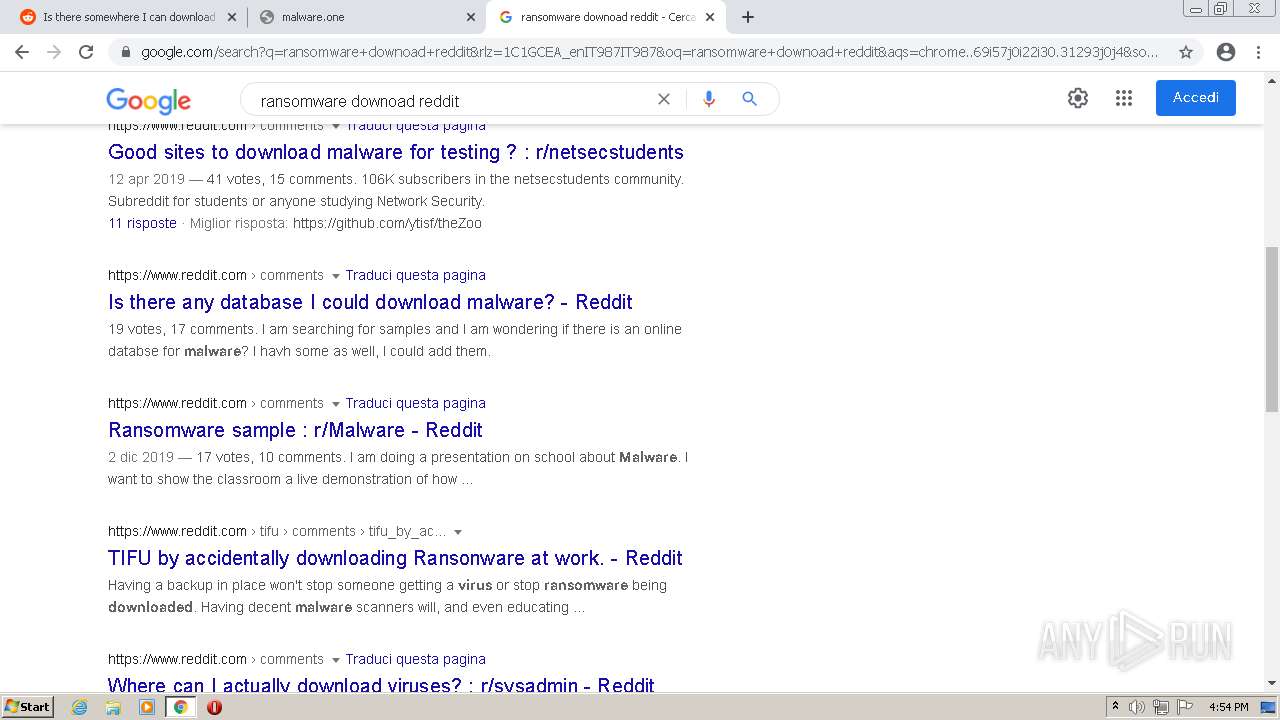
Task: Go back using the browser back arrow
Action: (x=22, y=52)
